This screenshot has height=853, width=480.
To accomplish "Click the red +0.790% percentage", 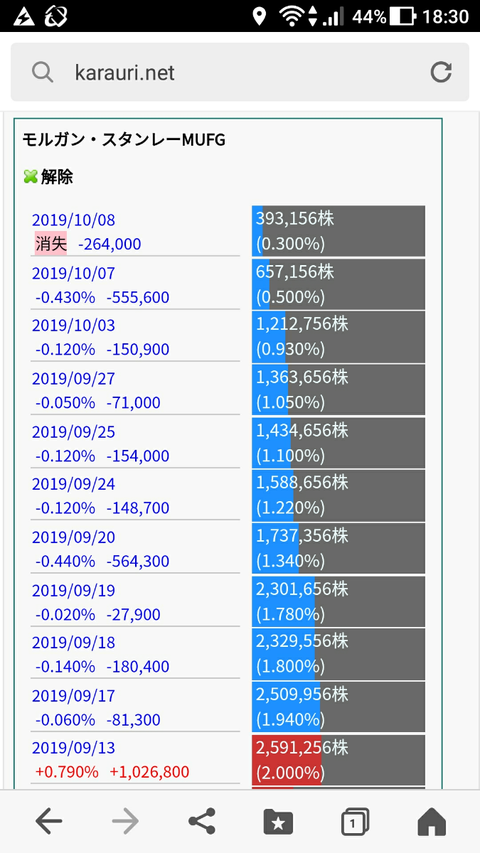I will pos(67,771).
